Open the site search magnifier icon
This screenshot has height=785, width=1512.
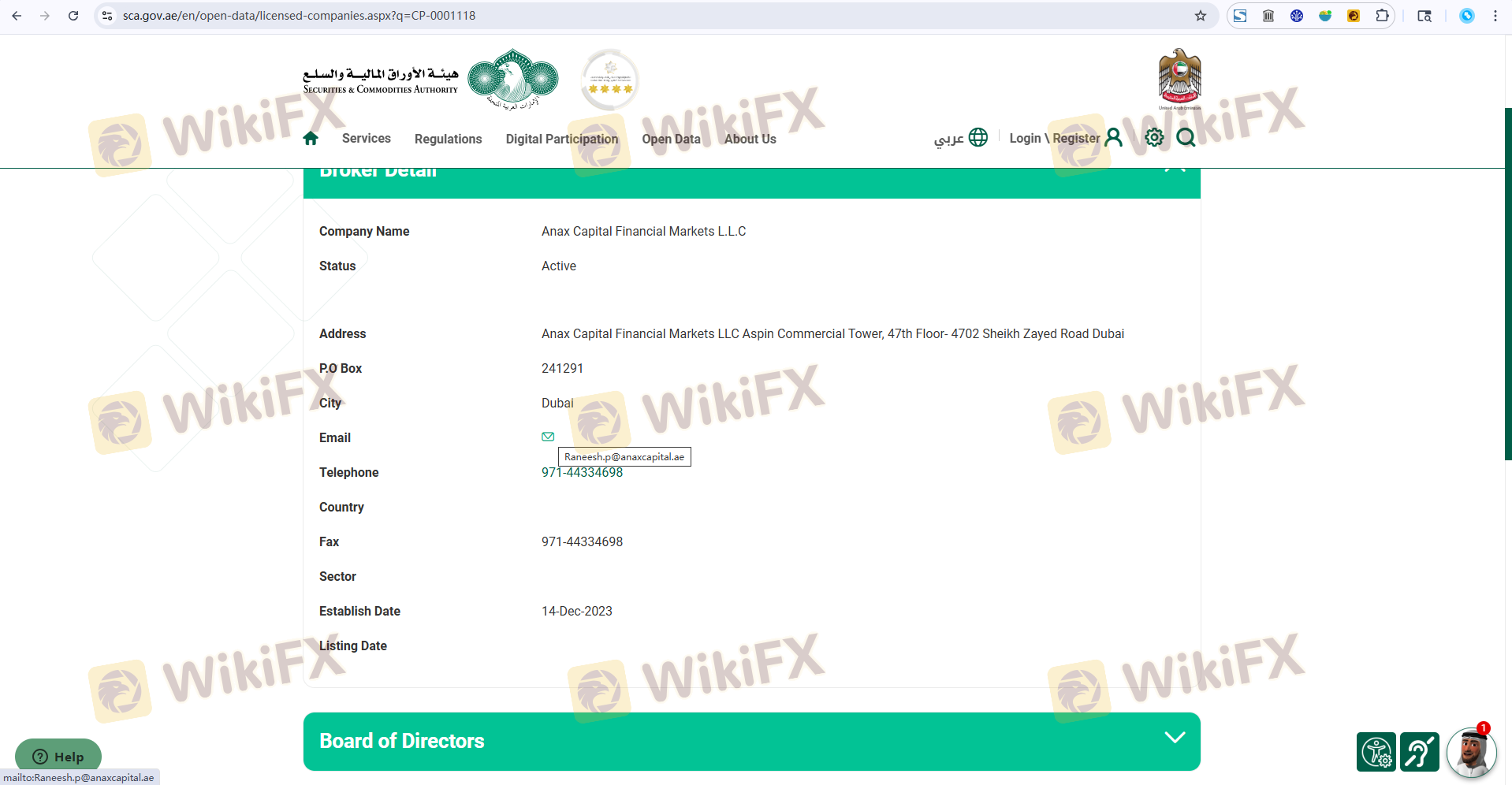1186,138
